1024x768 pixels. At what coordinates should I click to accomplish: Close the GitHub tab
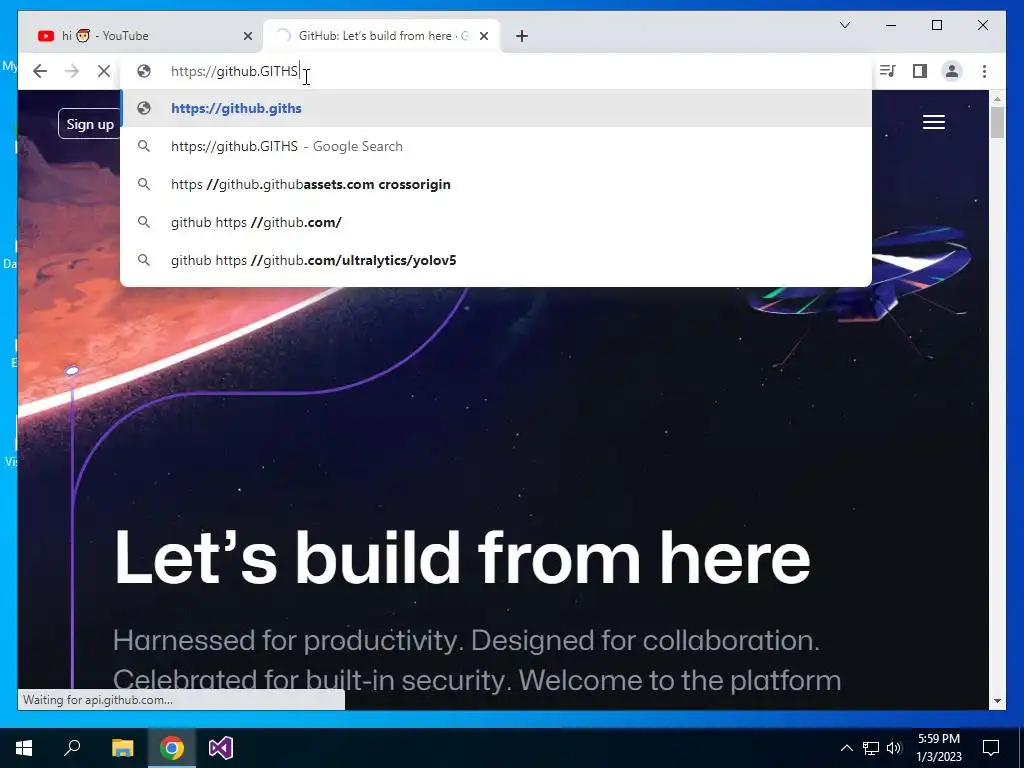[484, 36]
